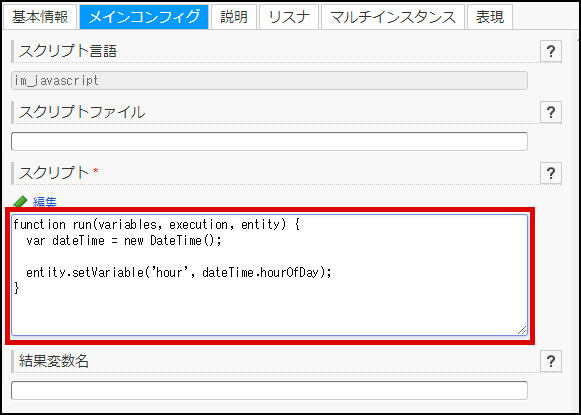Grab the textarea resize handle corner

[x=522, y=331]
